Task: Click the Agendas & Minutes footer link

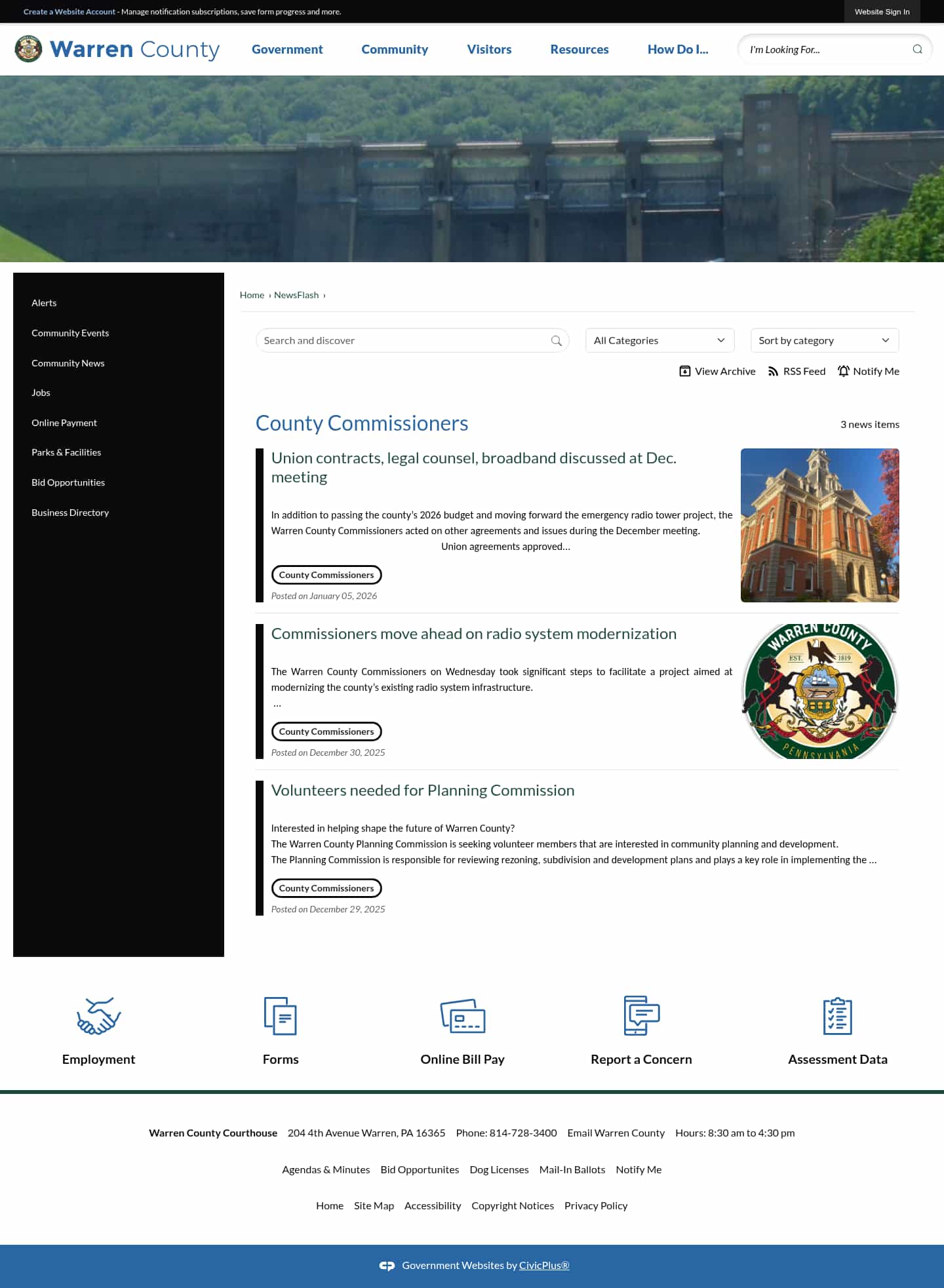Action: (326, 1169)
